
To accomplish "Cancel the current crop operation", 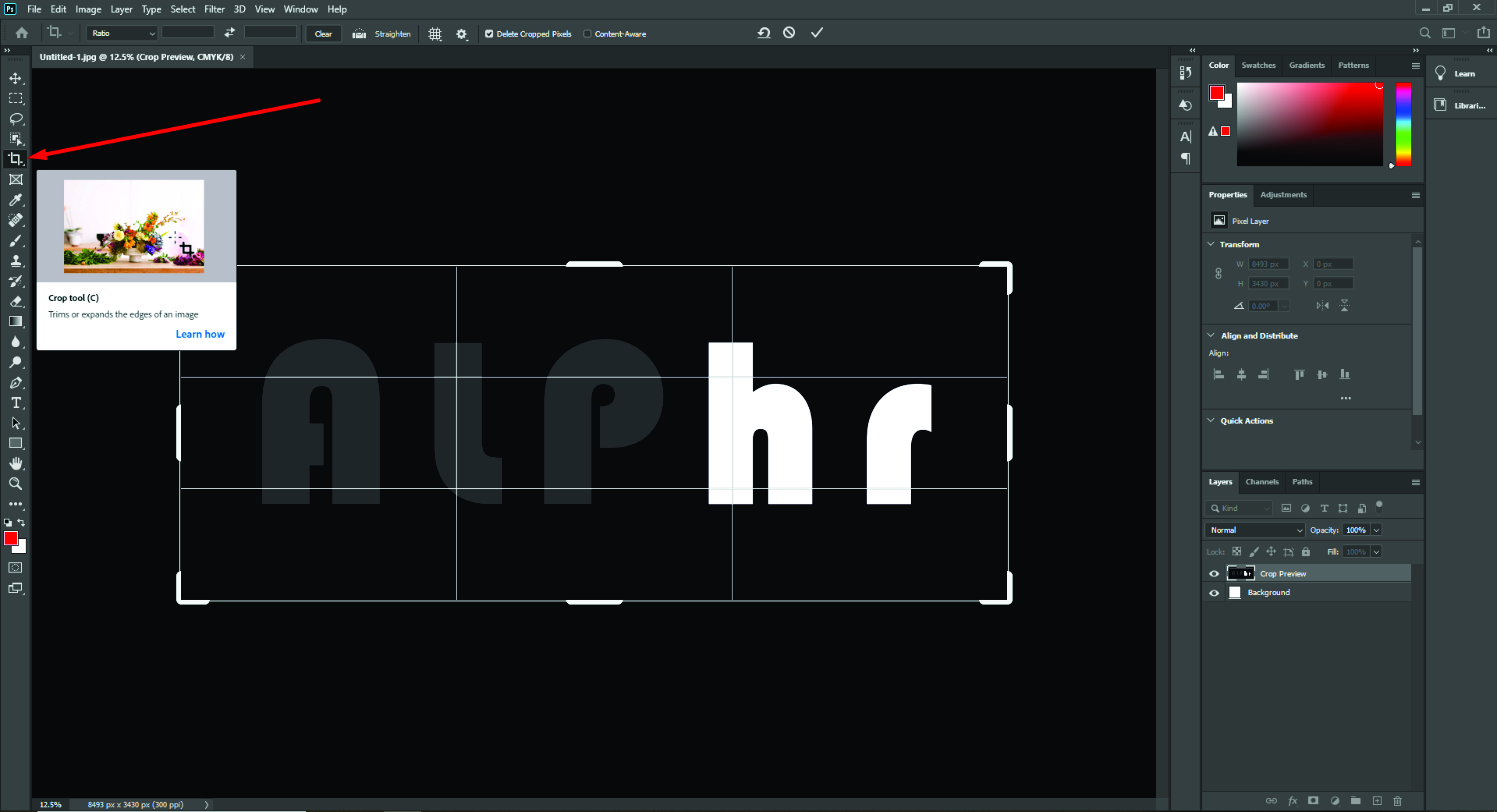I will tap(789, 33).
